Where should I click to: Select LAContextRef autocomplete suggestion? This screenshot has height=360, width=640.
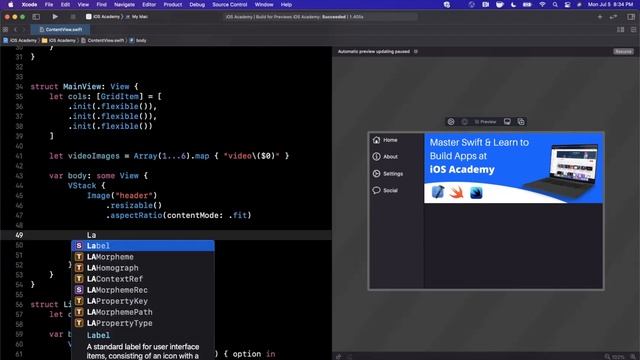(143, 279)
